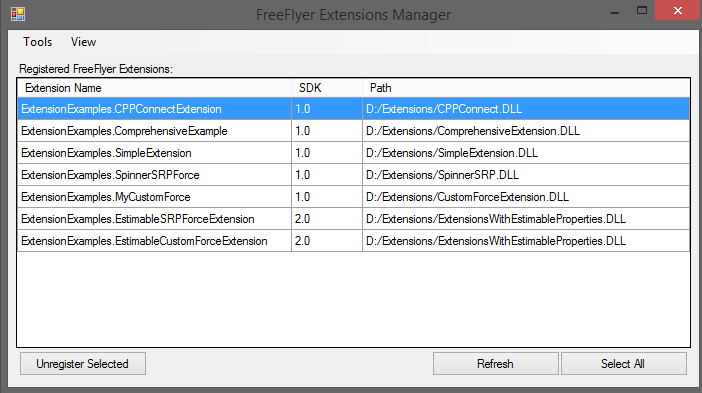
Task: Click SDK 1.0 cell of MyCustomForce row
Action: pos(327,196)
